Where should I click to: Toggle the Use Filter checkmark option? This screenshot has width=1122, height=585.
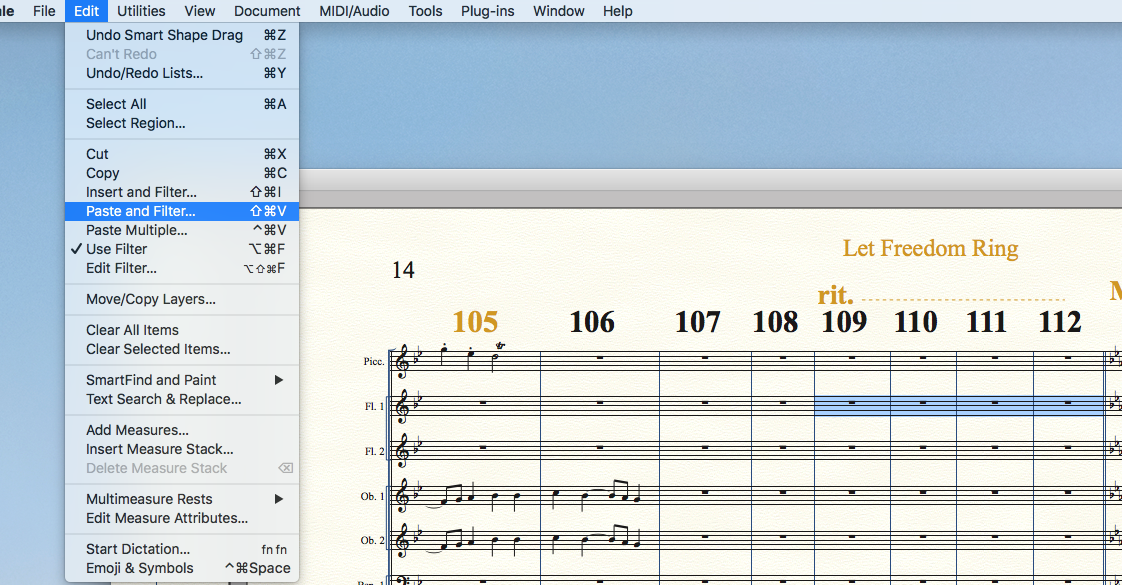point(117,249)
